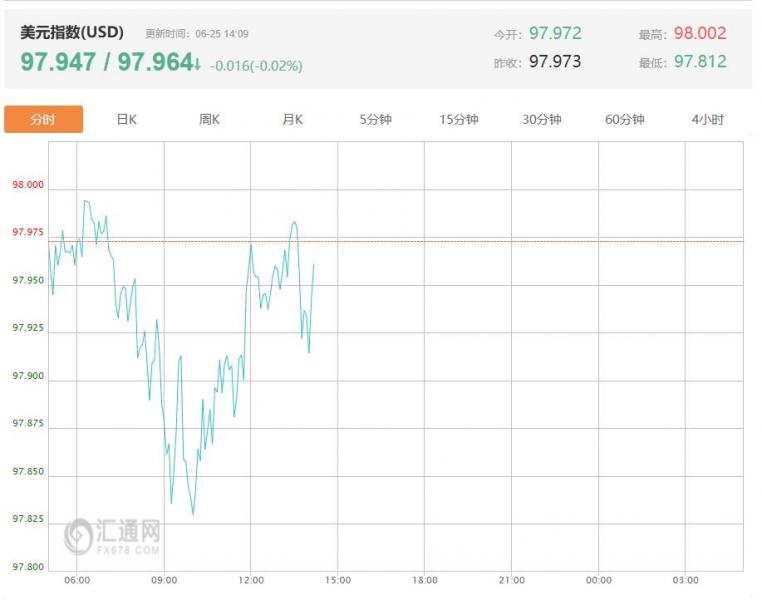Screen dimensions: 762x600
Task: Switch to the 日K chart tab
Action: pos(127,120)
